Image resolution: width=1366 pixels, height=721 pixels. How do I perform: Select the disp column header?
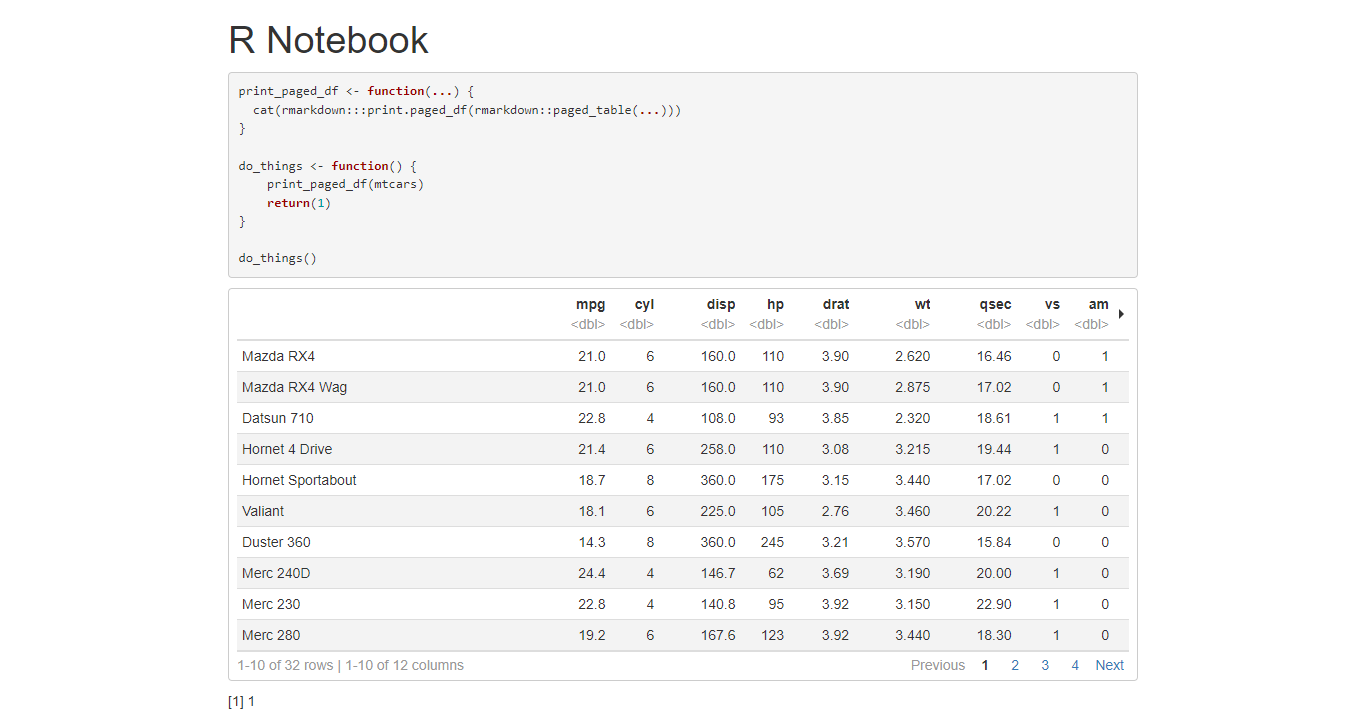[720, 304]
